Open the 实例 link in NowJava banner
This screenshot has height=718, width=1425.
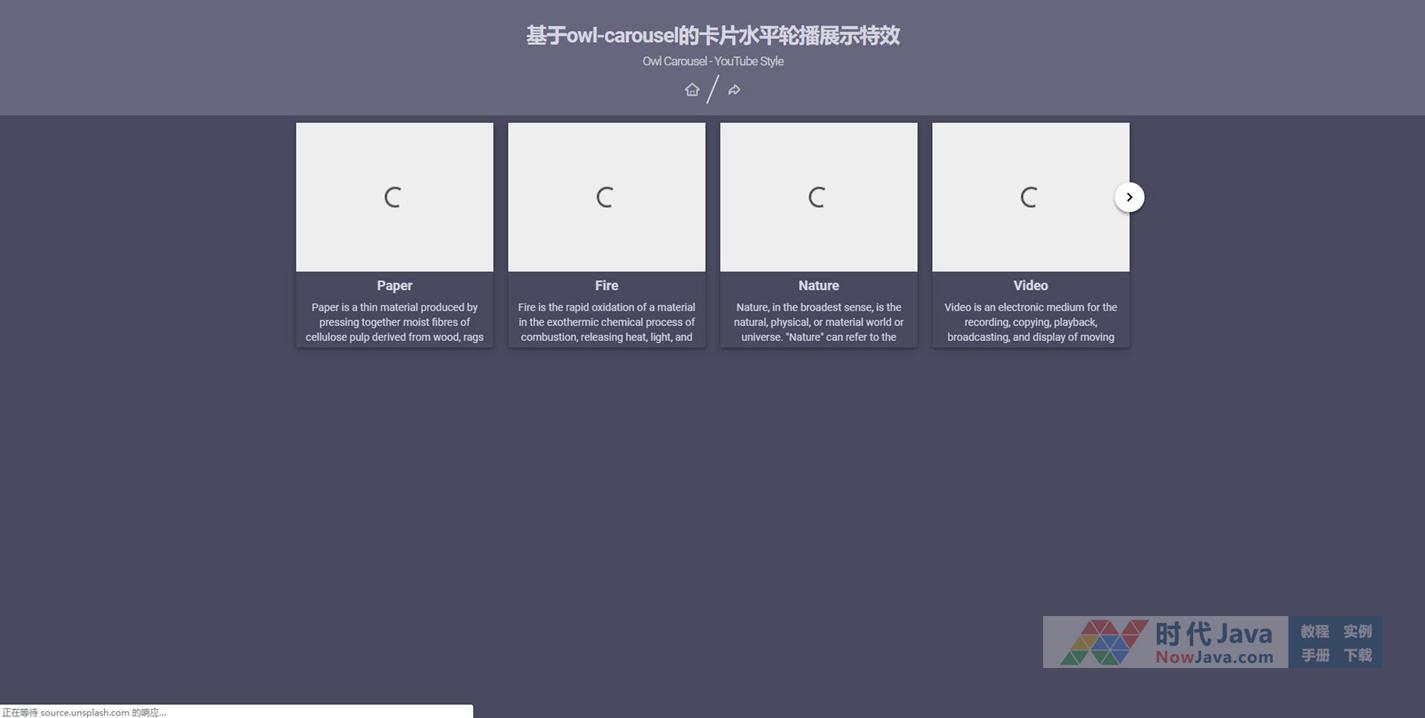pos(1357,631)
